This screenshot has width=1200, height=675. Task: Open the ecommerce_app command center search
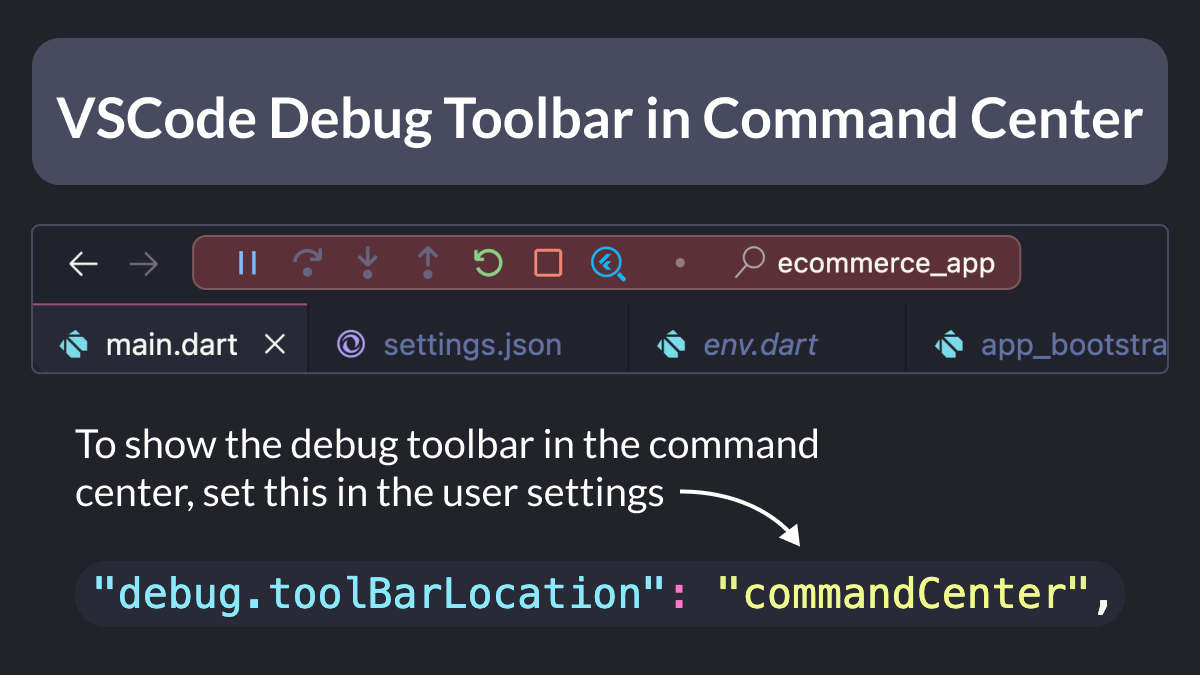point(865,263)
